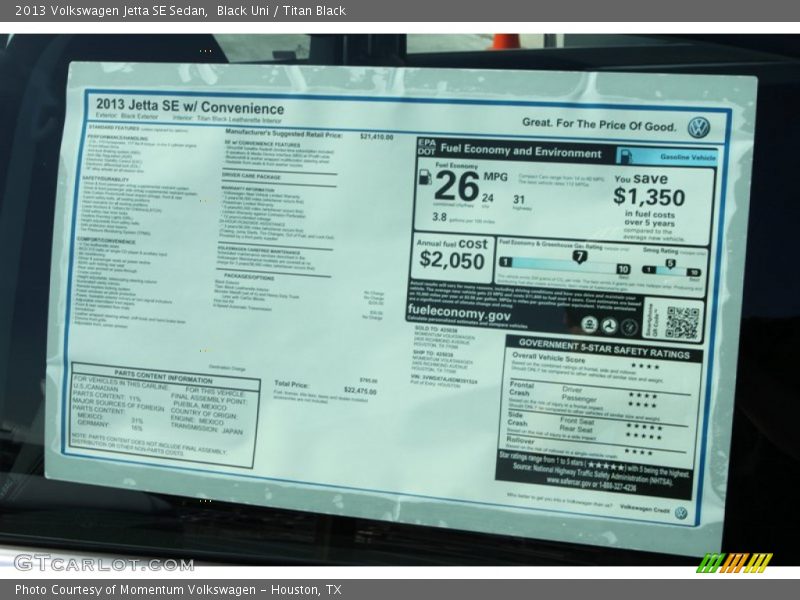Click the middle round agency seal
Viewport: 800px width, 600px height.
click(609, 326)
